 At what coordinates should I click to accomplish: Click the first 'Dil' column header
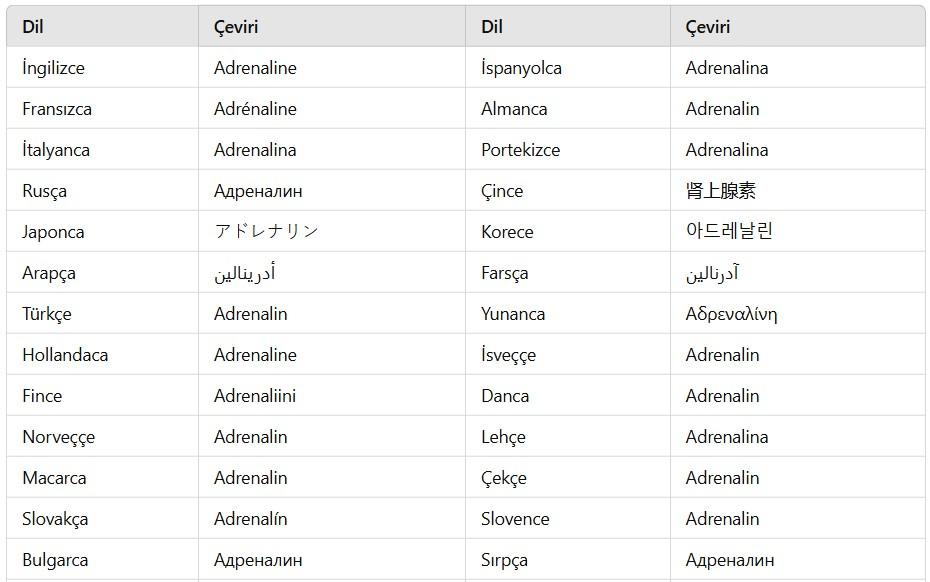(x=31, y=27)
